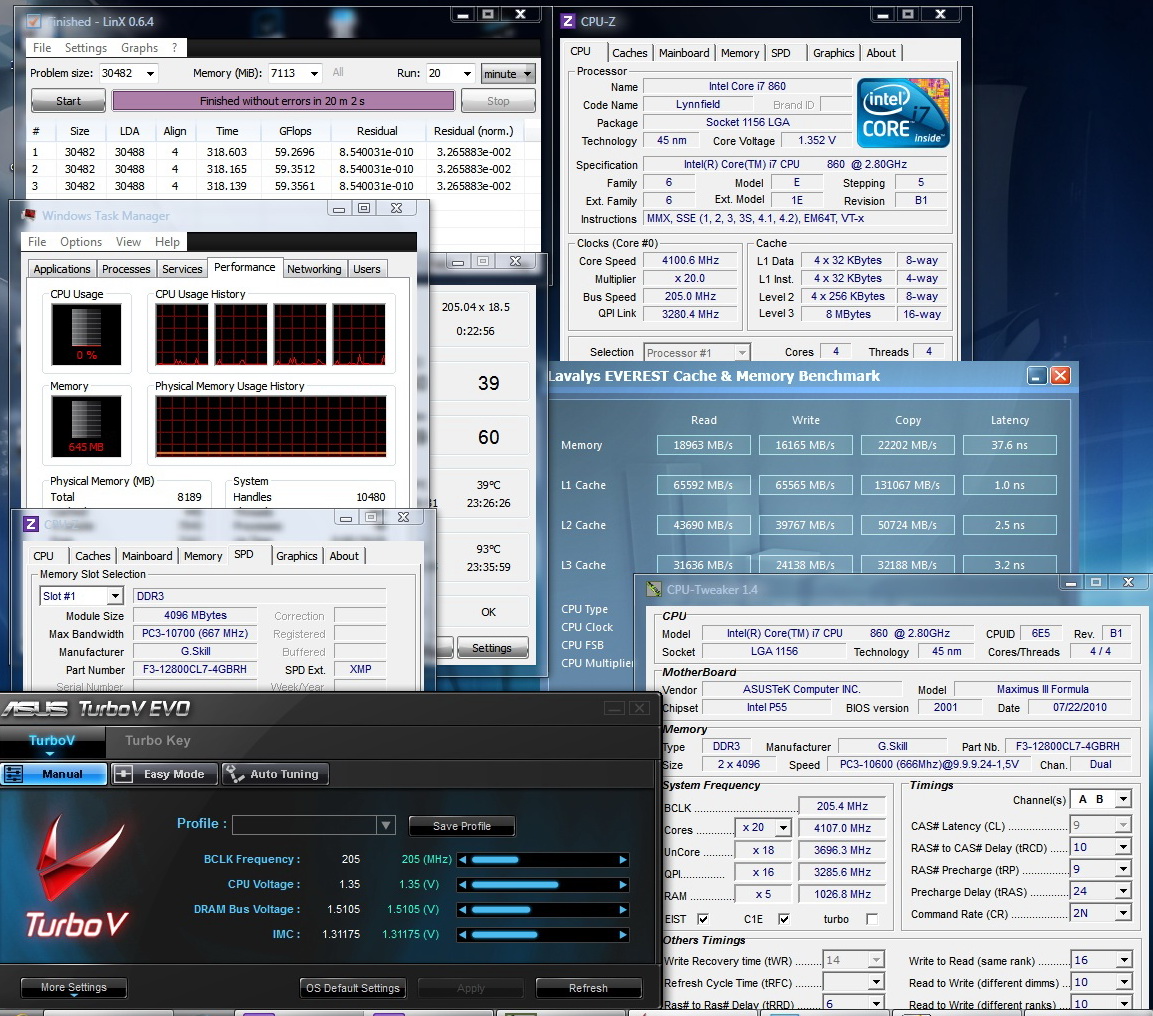
Task: Open the Channel(s) A B dropdown
Action: (1123, 799)
